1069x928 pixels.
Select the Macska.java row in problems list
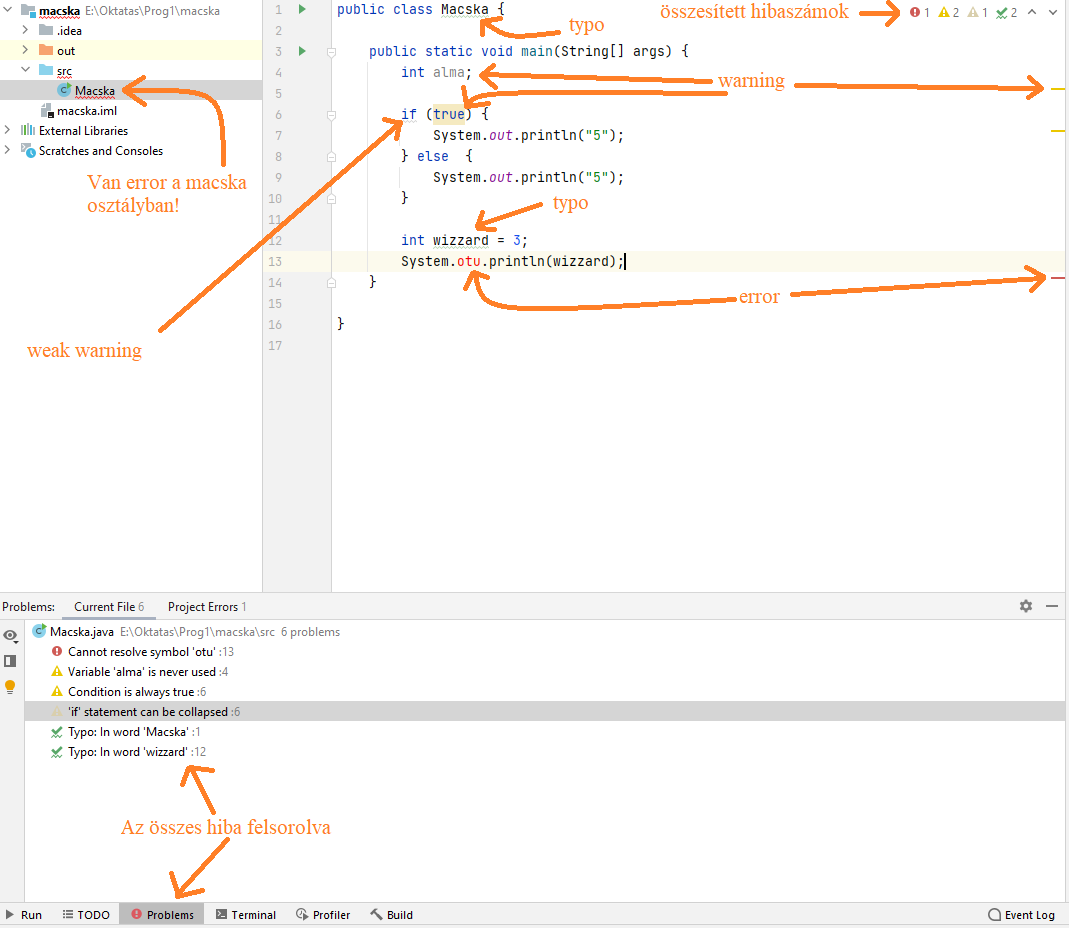pos(545,631)
